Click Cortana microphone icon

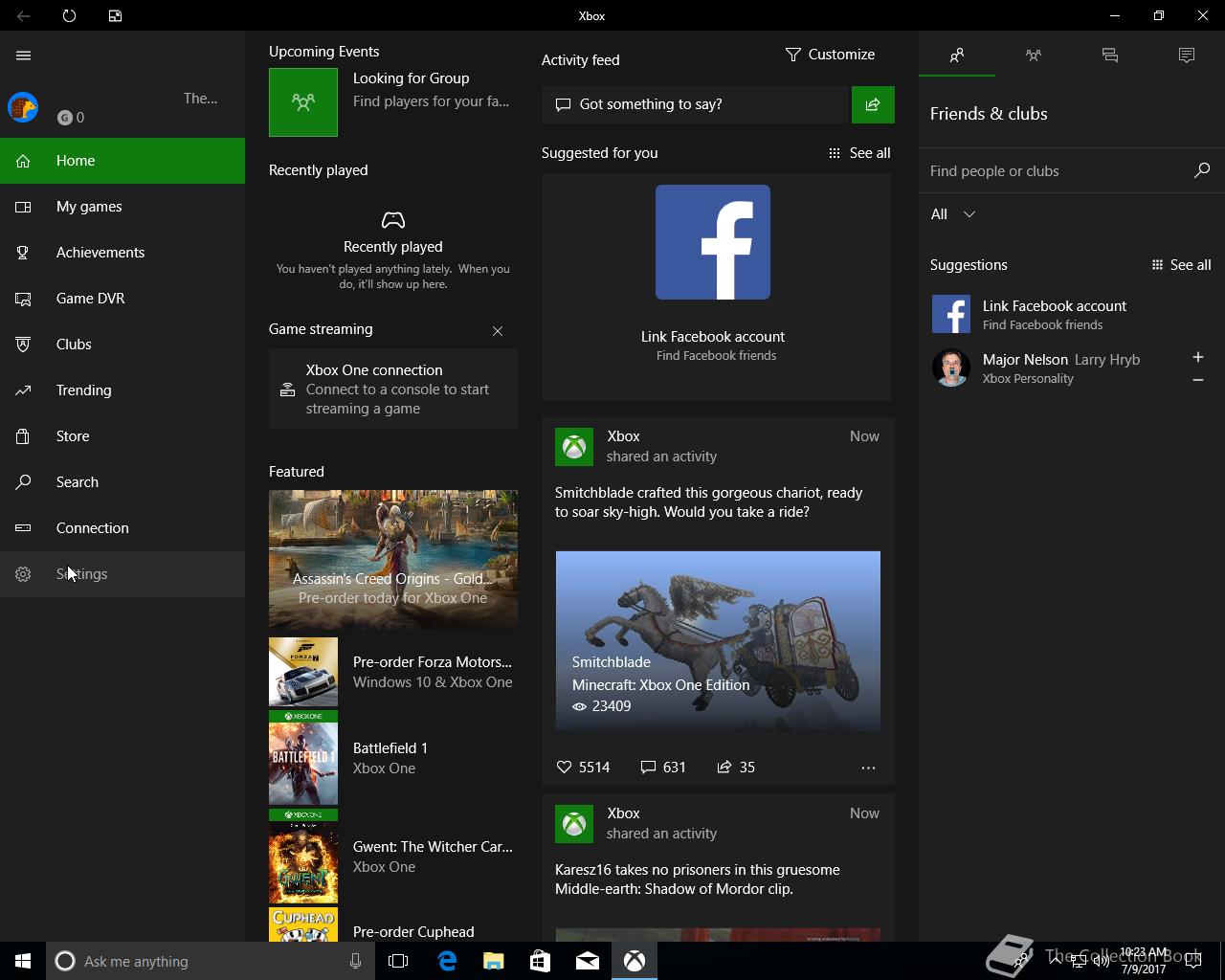click(355, 961)
